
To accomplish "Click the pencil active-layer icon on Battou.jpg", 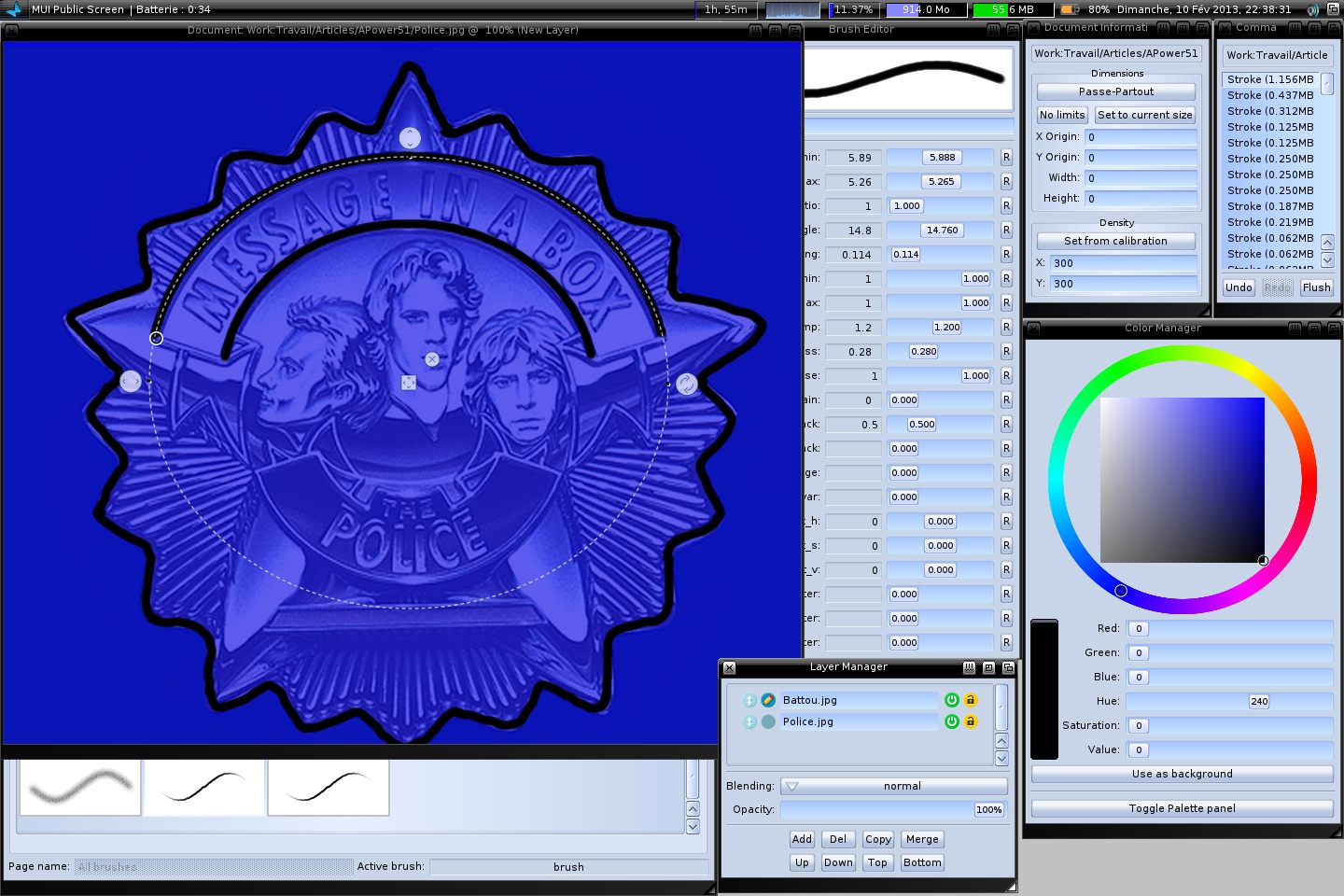I will (x=768, y=700).
